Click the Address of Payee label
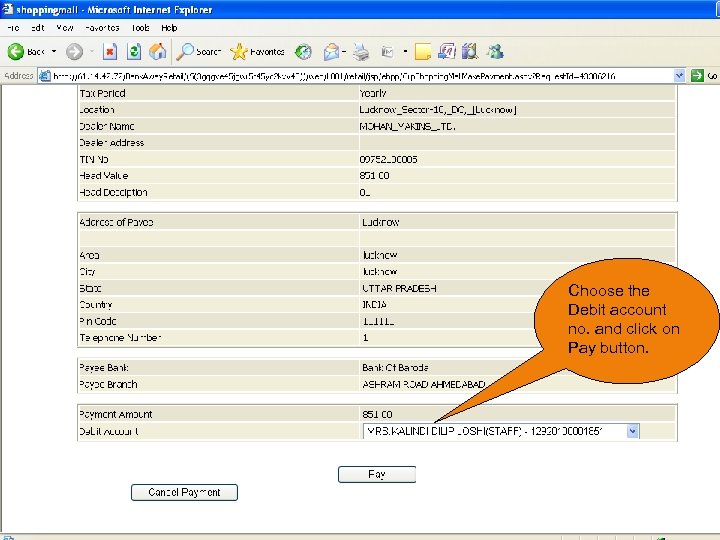 (116, 222)
